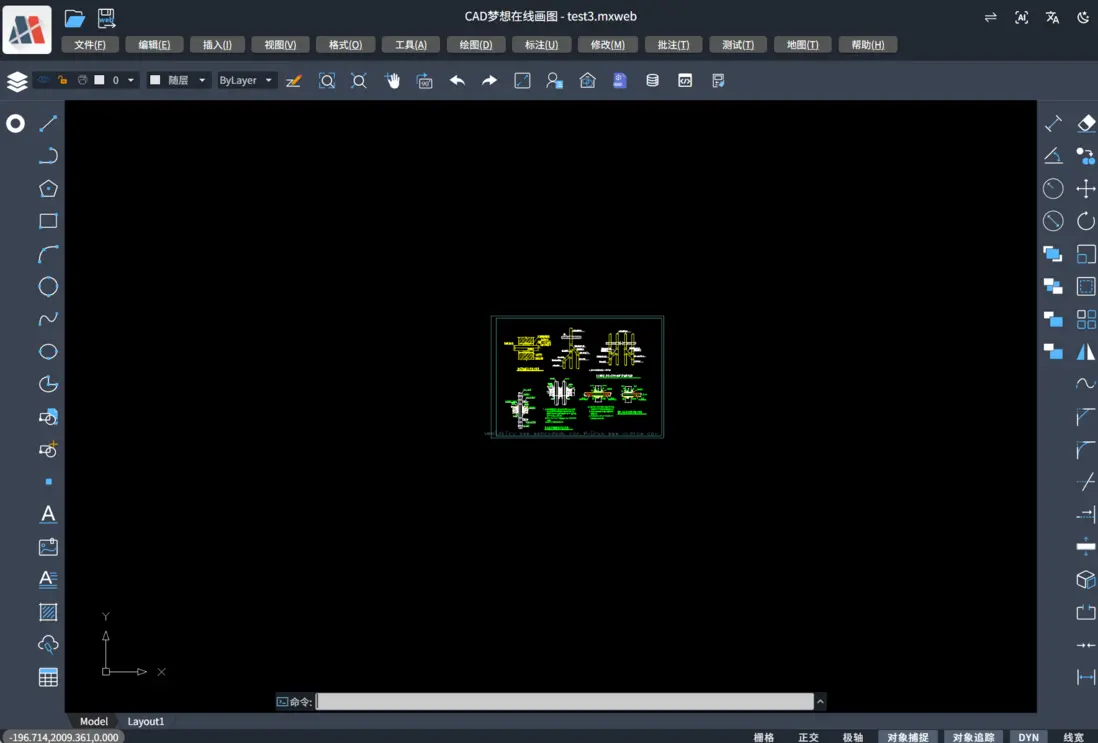Select the Eraser tool

pos(1085,124)
